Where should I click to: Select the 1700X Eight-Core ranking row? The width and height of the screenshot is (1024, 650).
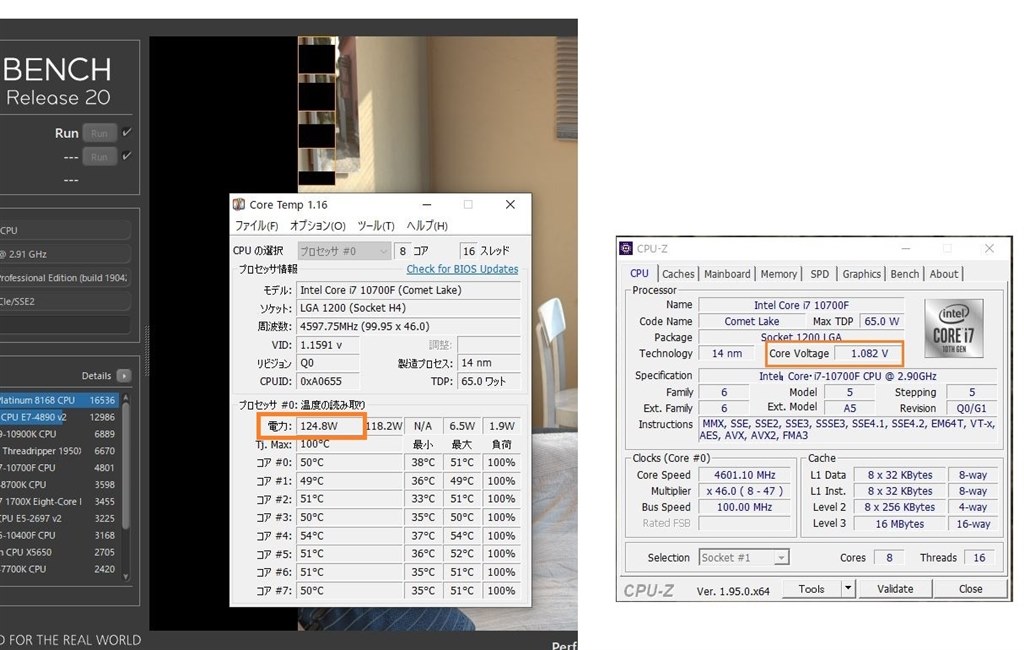[x=59, y=502]
